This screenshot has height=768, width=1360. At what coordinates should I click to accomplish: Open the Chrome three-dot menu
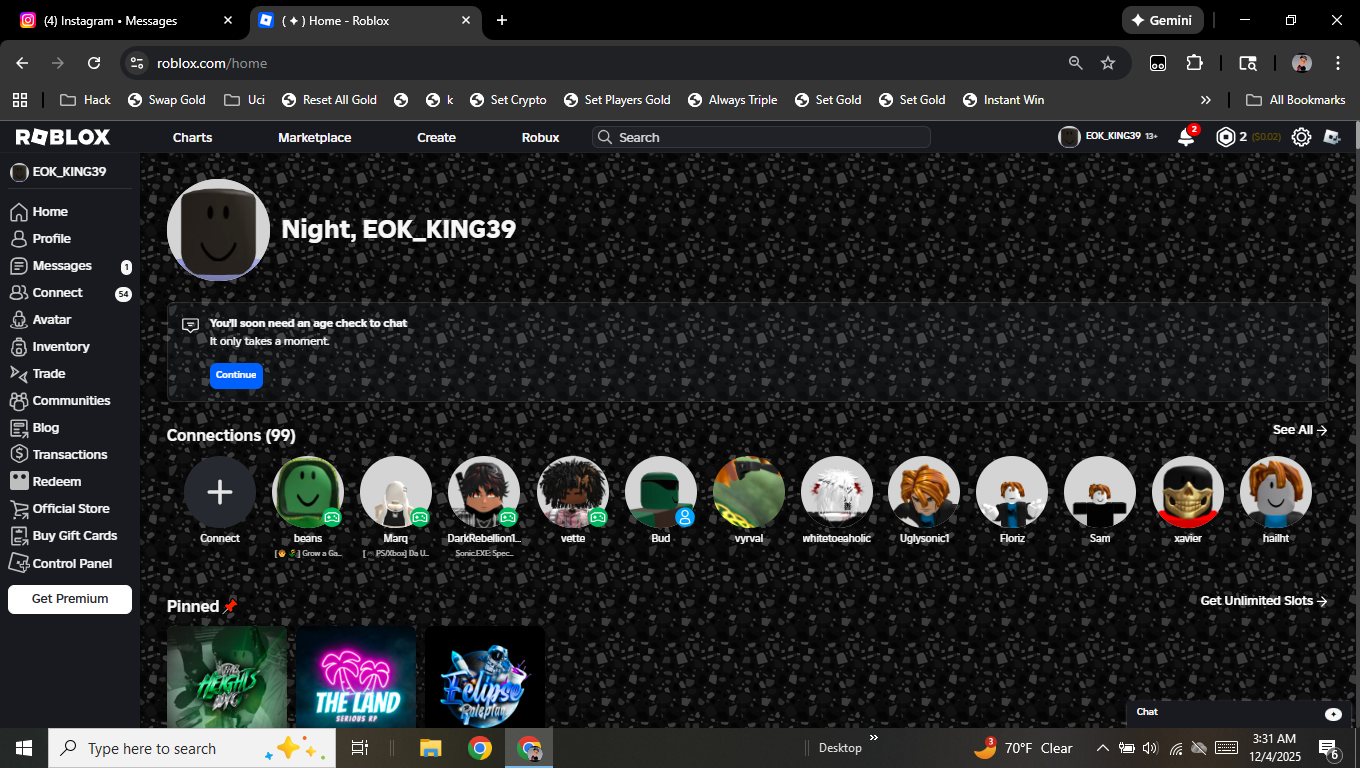coord(1338,63)
